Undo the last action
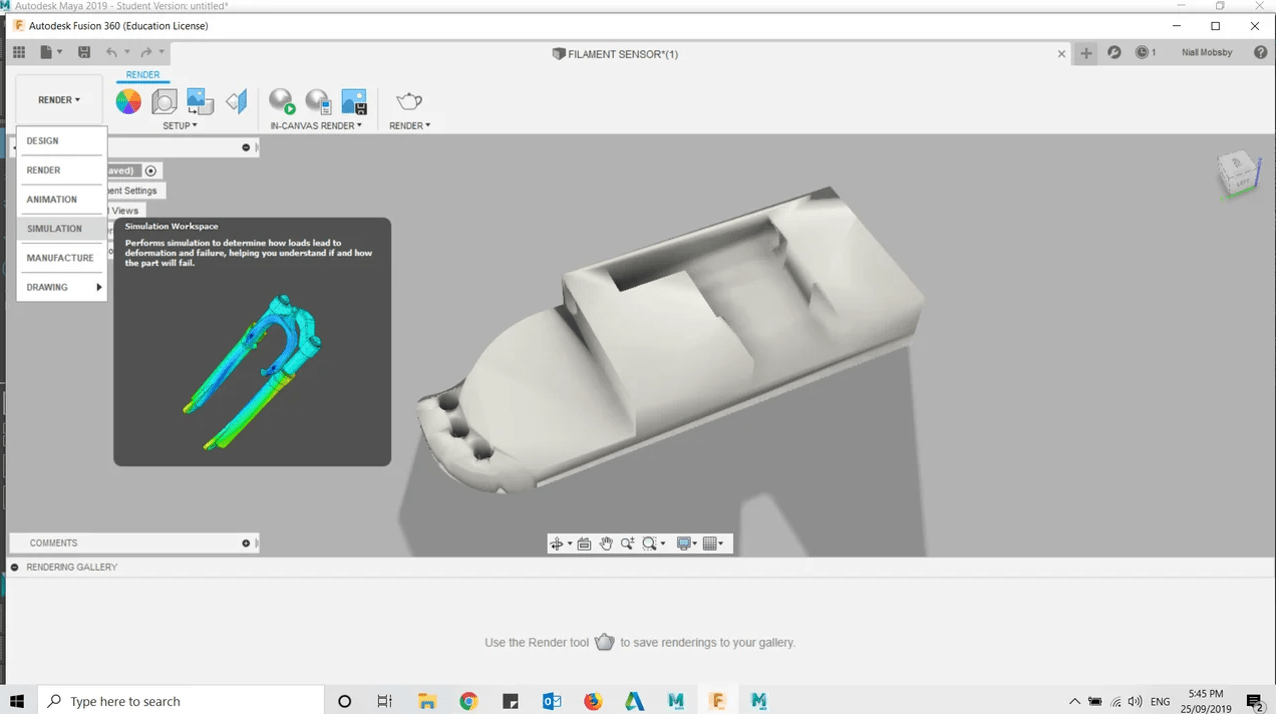The image size is (1276, 714). [112, 53]
